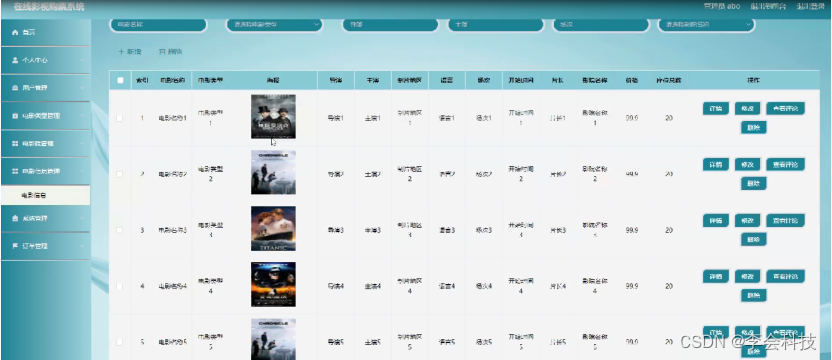832x360 pixels.
Task: Open the 请选择影院名称 dropdown
Action: point(706,24)
